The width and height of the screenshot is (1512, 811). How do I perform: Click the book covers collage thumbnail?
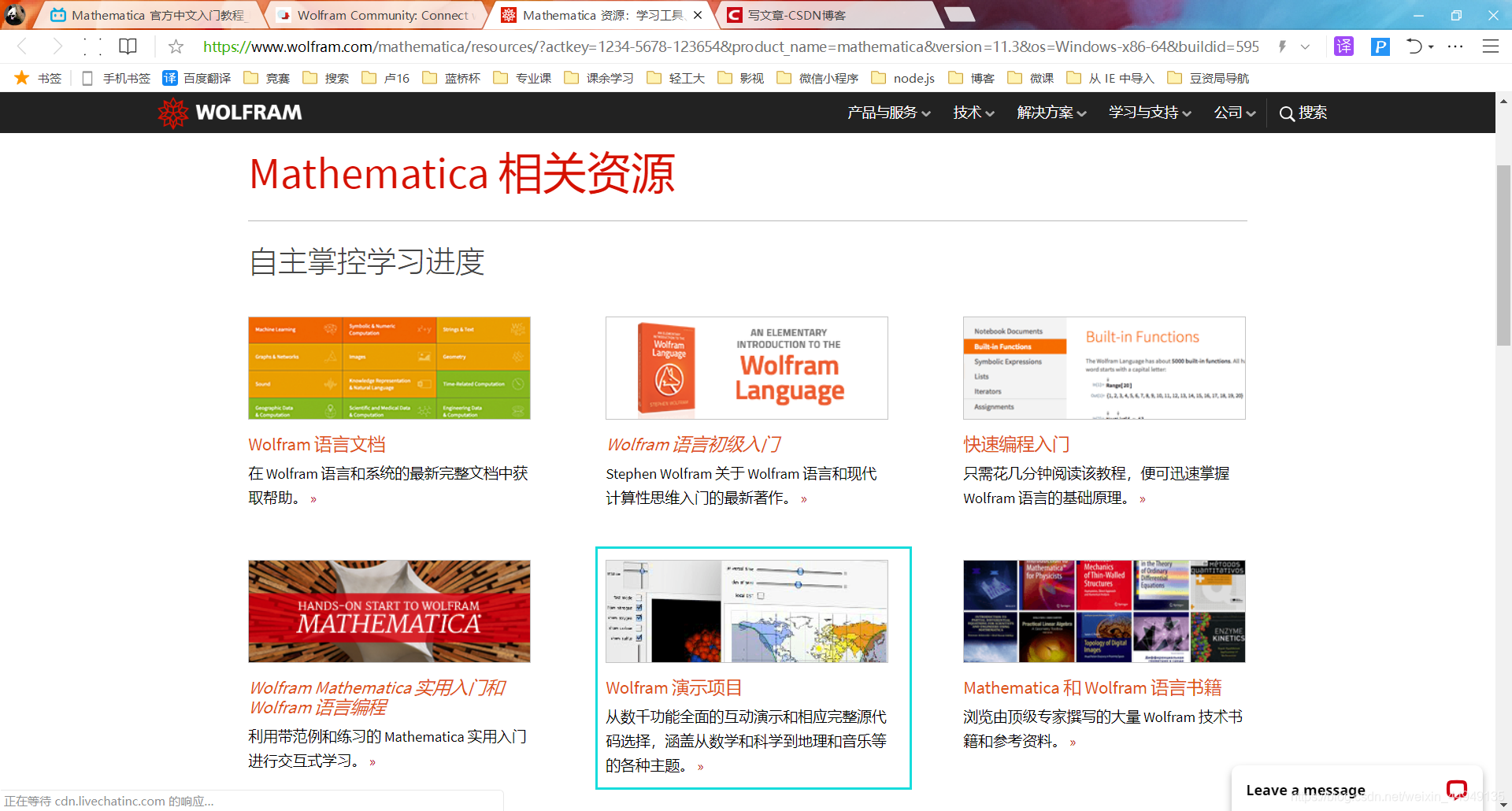(x=1104, y=611)
